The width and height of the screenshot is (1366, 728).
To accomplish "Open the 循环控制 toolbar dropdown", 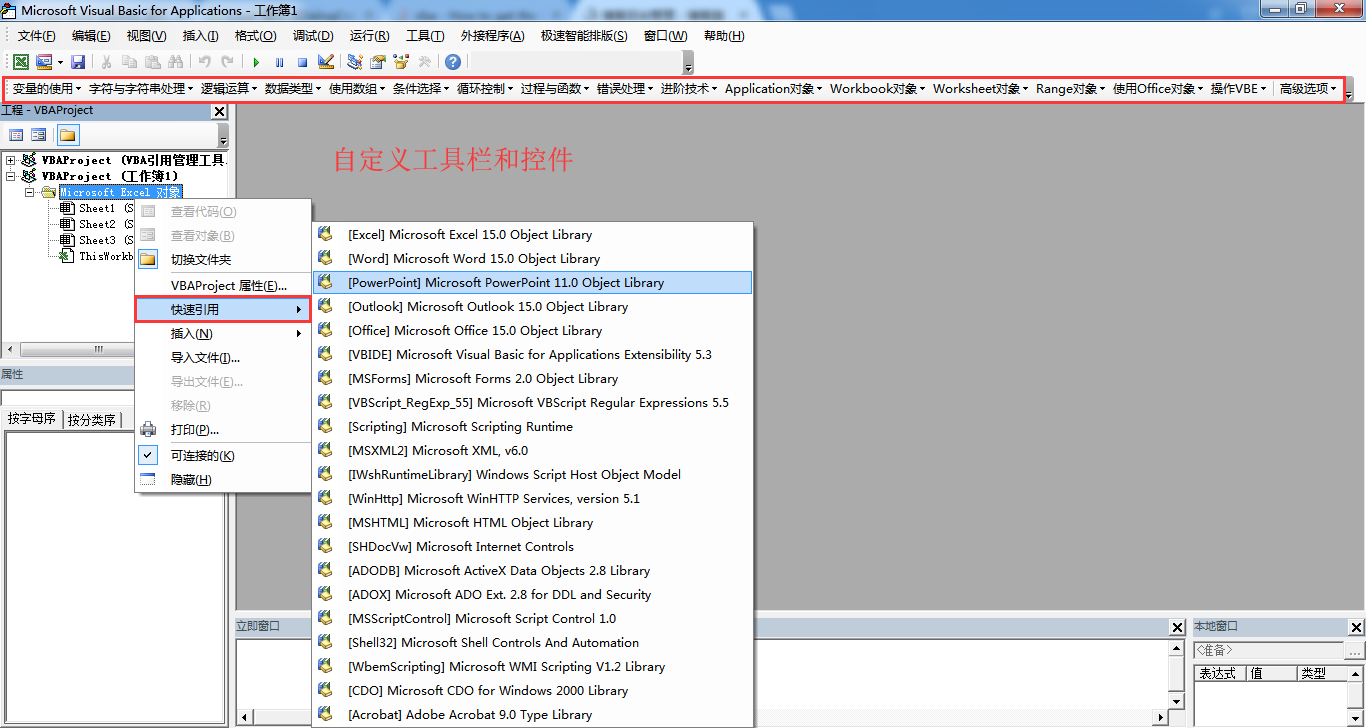I will click(485, 89).
